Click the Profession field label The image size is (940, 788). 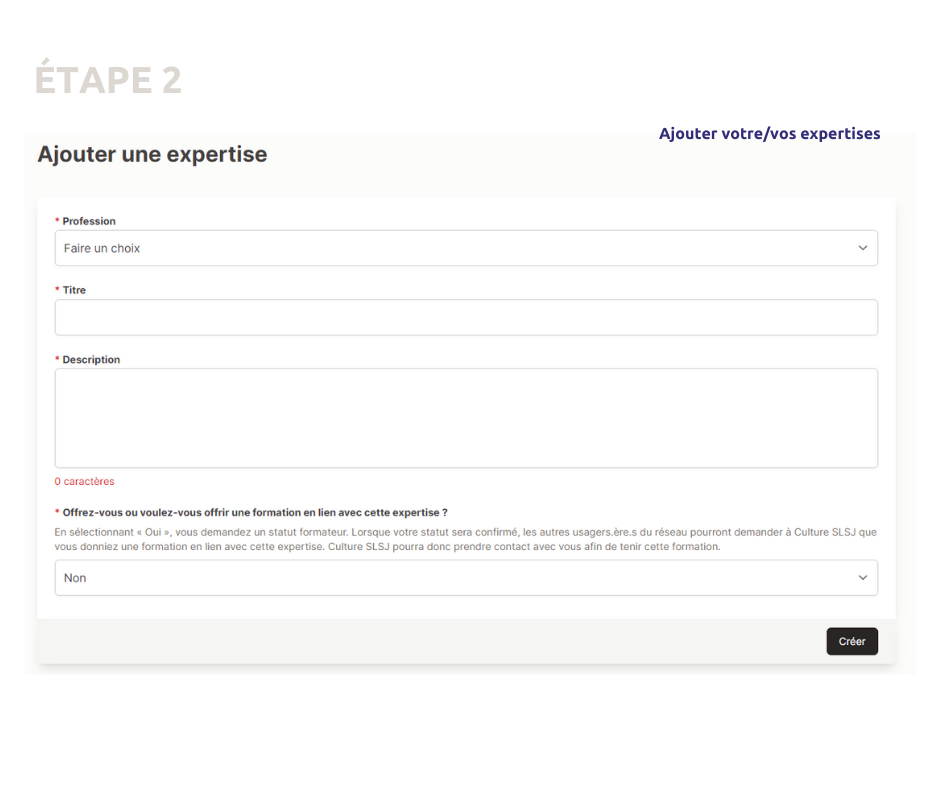pos(89,221)
